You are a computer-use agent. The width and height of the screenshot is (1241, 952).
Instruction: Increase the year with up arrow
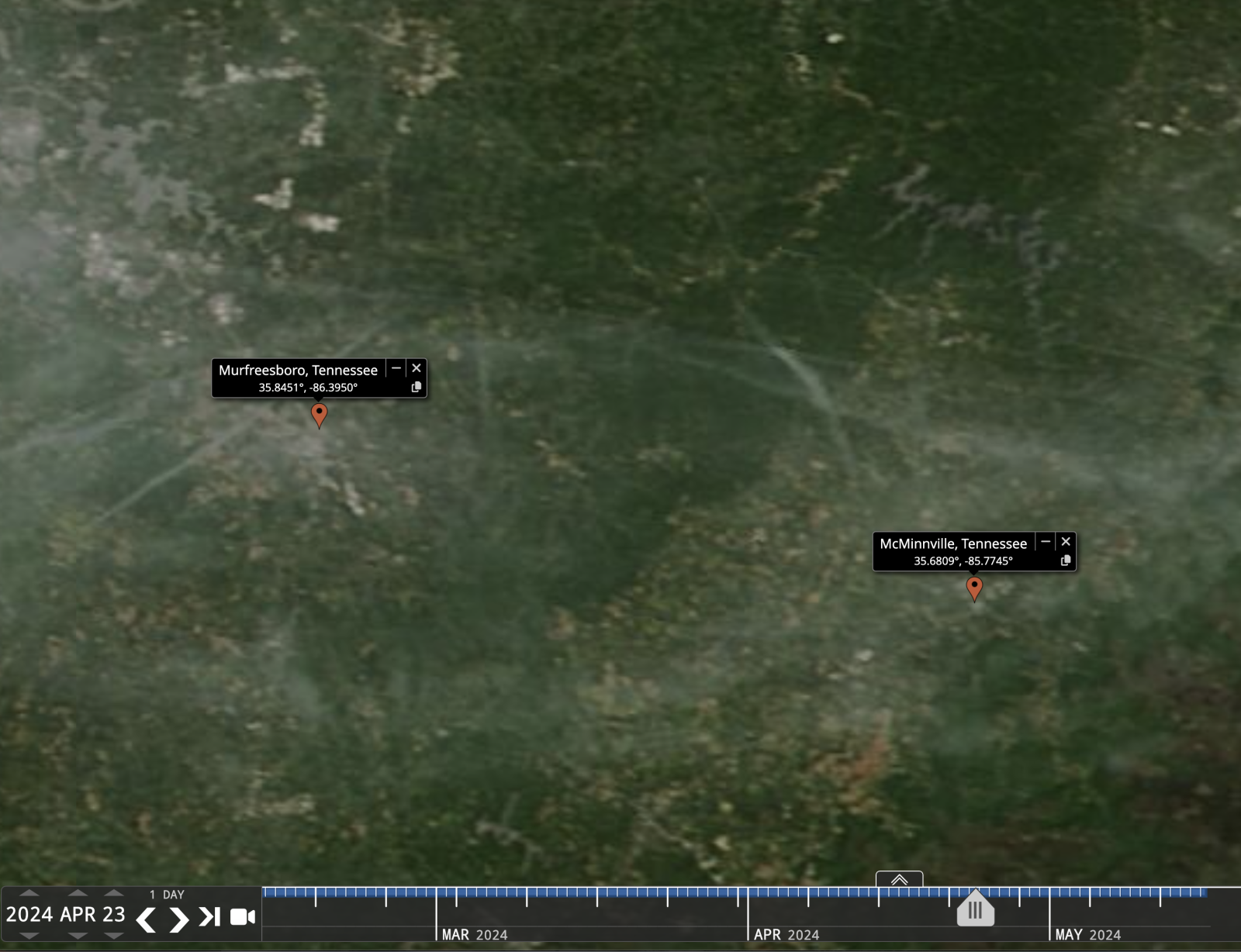pos(29,894)
